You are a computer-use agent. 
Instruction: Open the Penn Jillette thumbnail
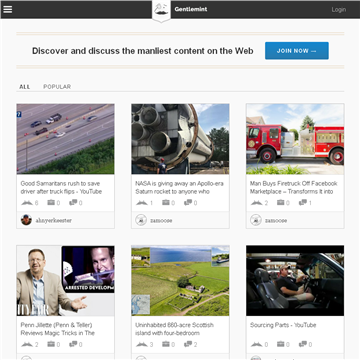[x=65, y=281]
